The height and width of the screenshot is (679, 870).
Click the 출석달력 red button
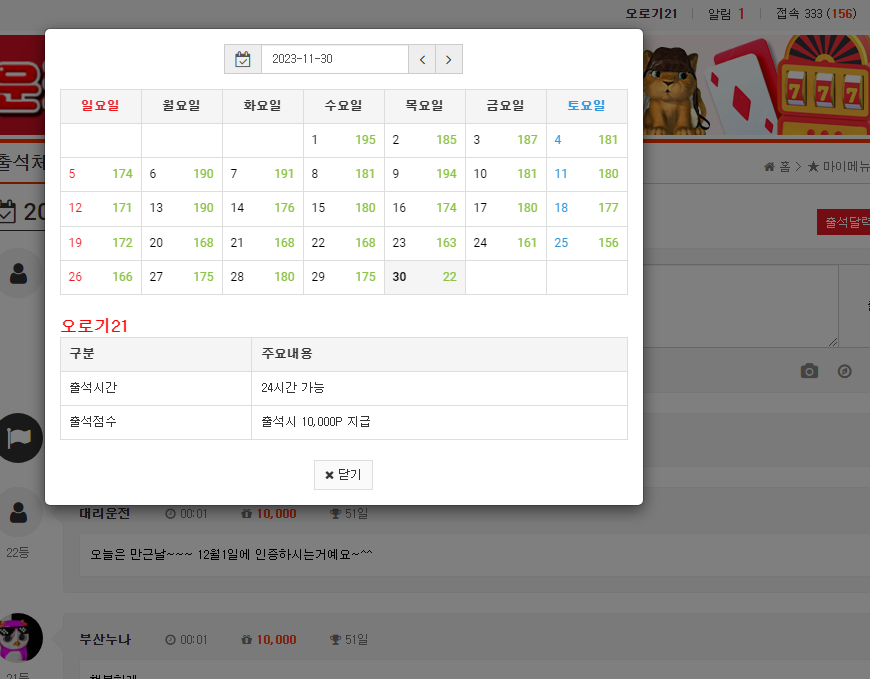[x=843, y=222]
